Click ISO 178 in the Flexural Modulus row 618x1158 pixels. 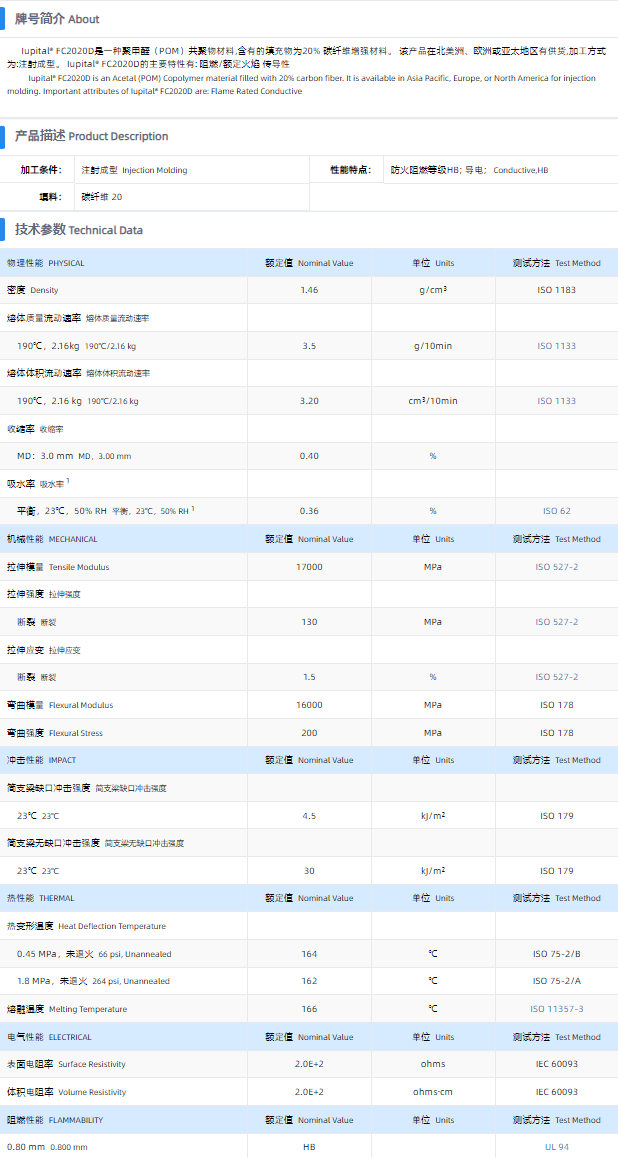pyautogui.click(x=557, y=705)
